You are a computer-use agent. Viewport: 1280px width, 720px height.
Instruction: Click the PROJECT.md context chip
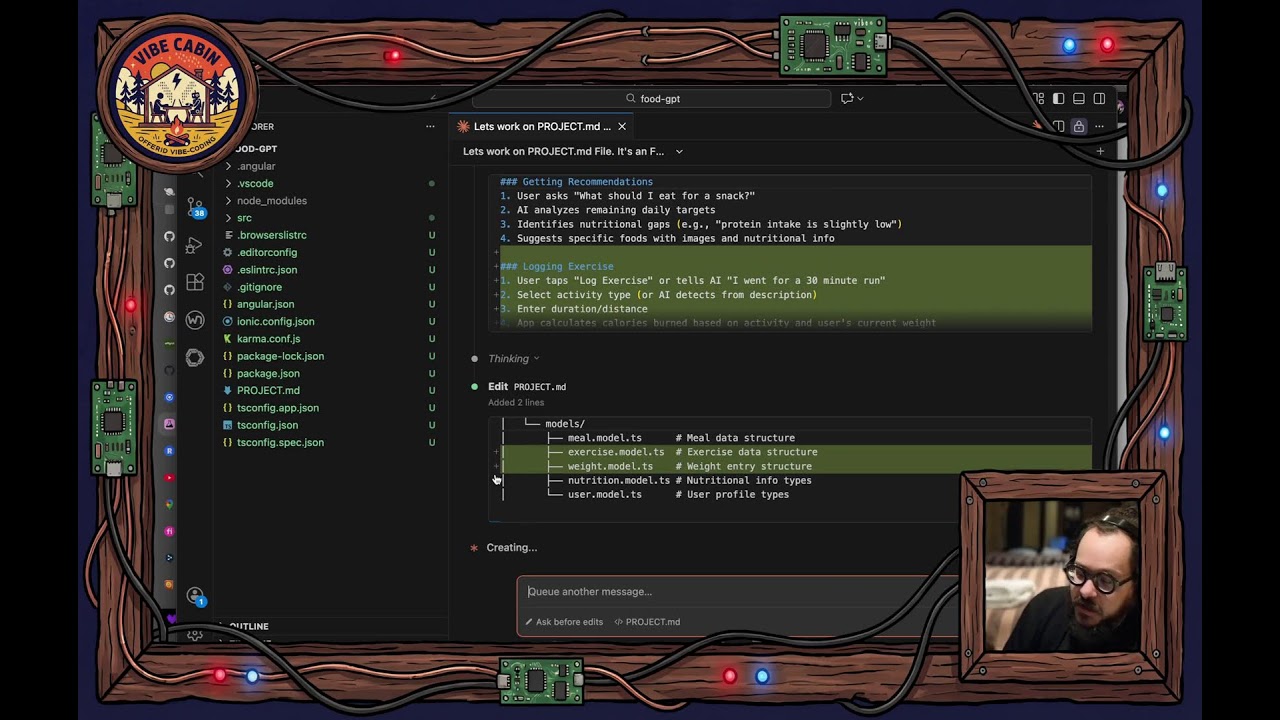point(647,622)
